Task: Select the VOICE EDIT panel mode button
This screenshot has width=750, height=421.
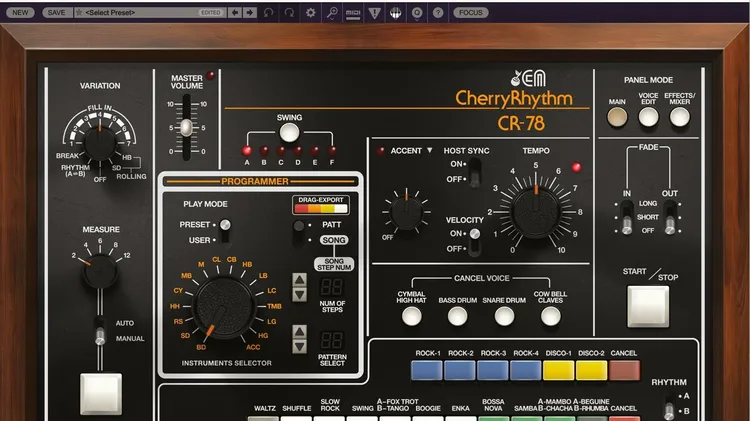Action: tap(648, 117)
